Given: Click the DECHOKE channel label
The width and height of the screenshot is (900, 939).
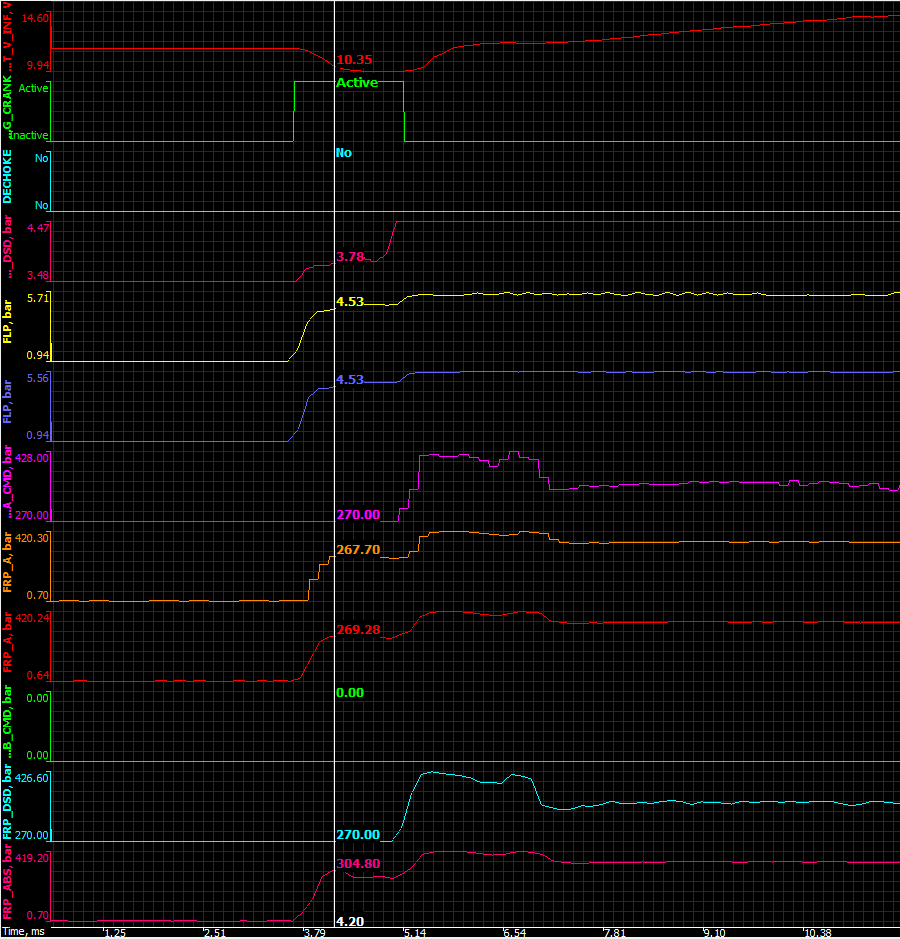Looking at the screenshot, I should pyautogui.click(x=8, y=180).
